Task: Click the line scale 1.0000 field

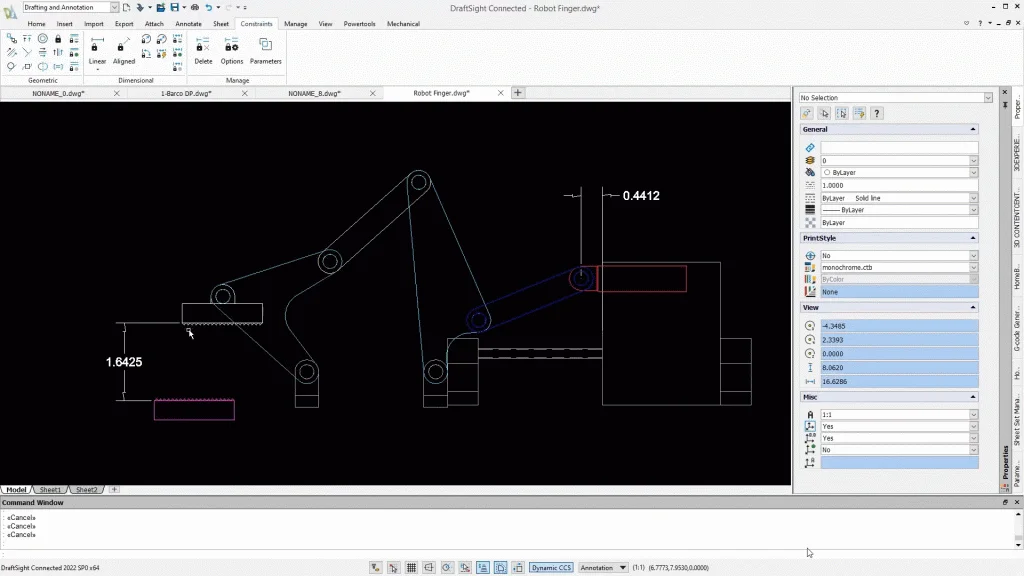Action: (898, 185)
